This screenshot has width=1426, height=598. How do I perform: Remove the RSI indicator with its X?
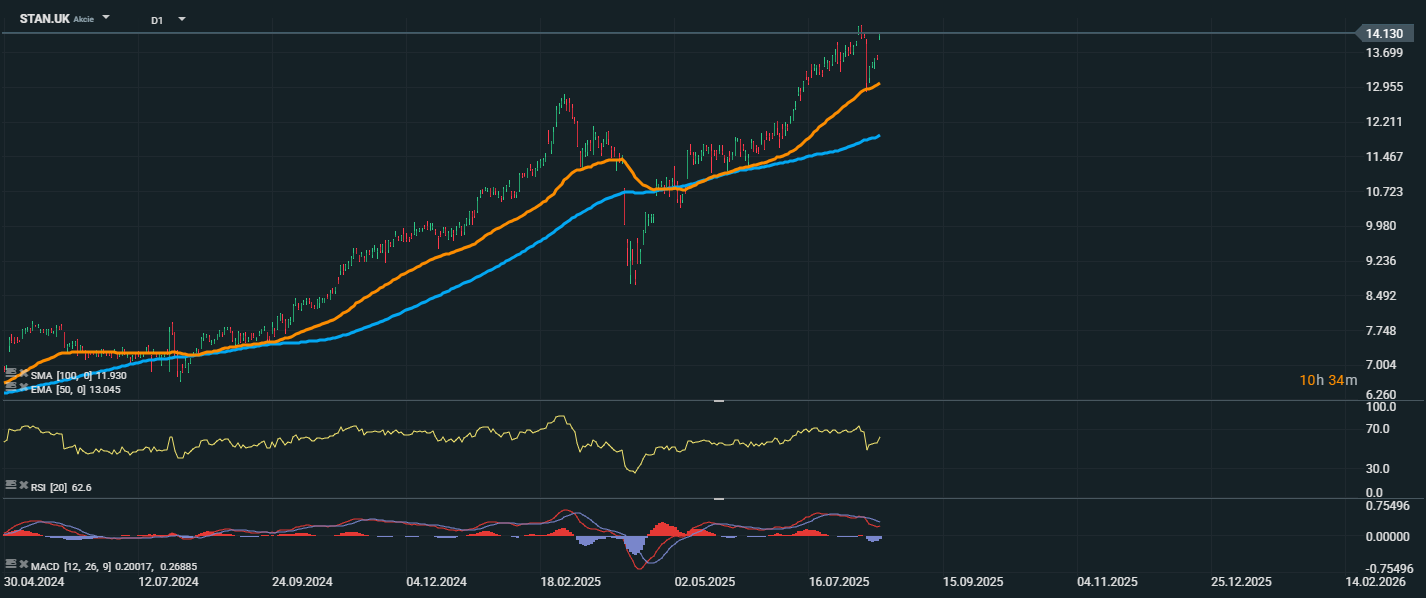[x=24, y=485]
